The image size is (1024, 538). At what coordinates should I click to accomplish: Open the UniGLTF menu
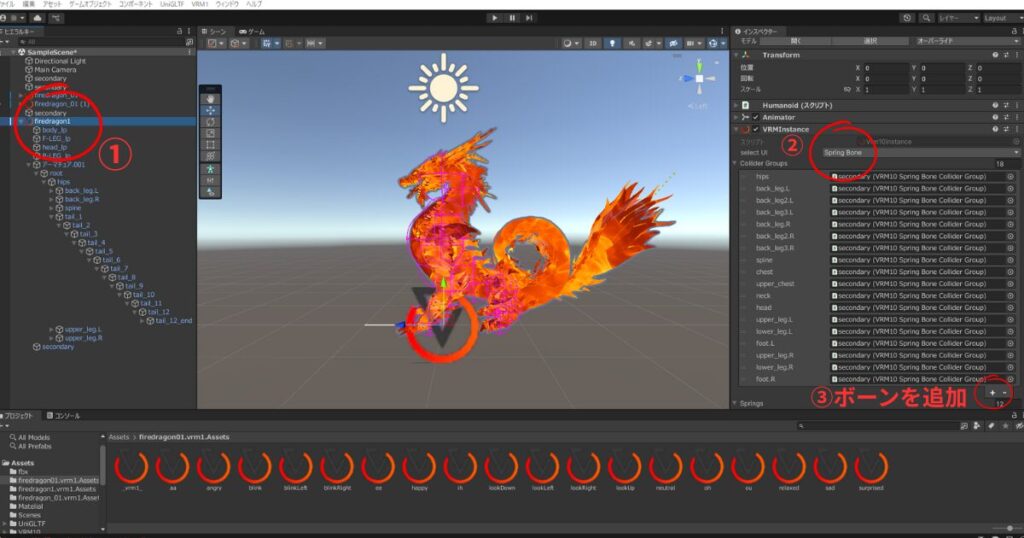pyautogui.click(x=172, y=4)
